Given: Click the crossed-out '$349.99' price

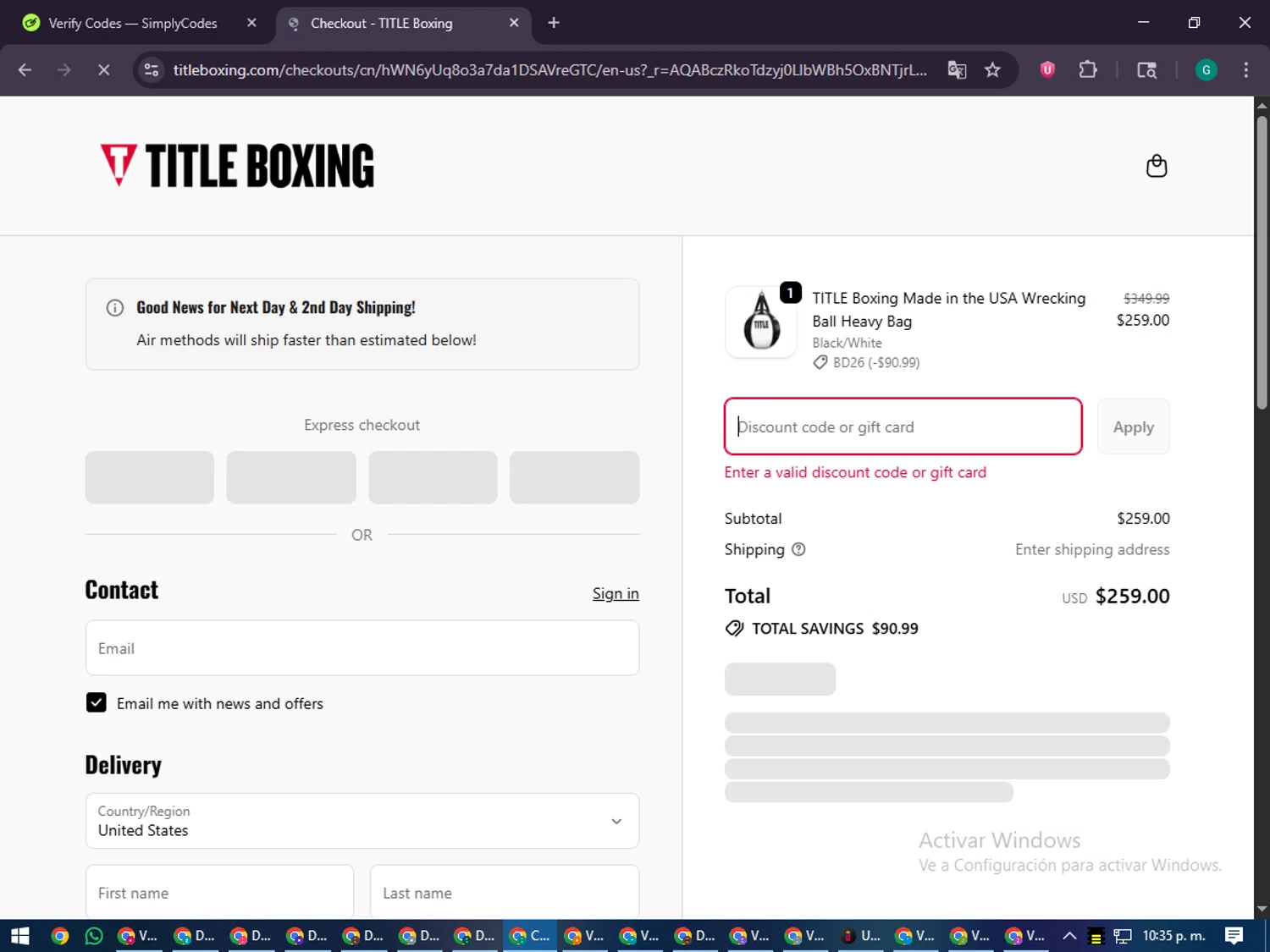Looking at the screenshot, I should point(1146,298).
